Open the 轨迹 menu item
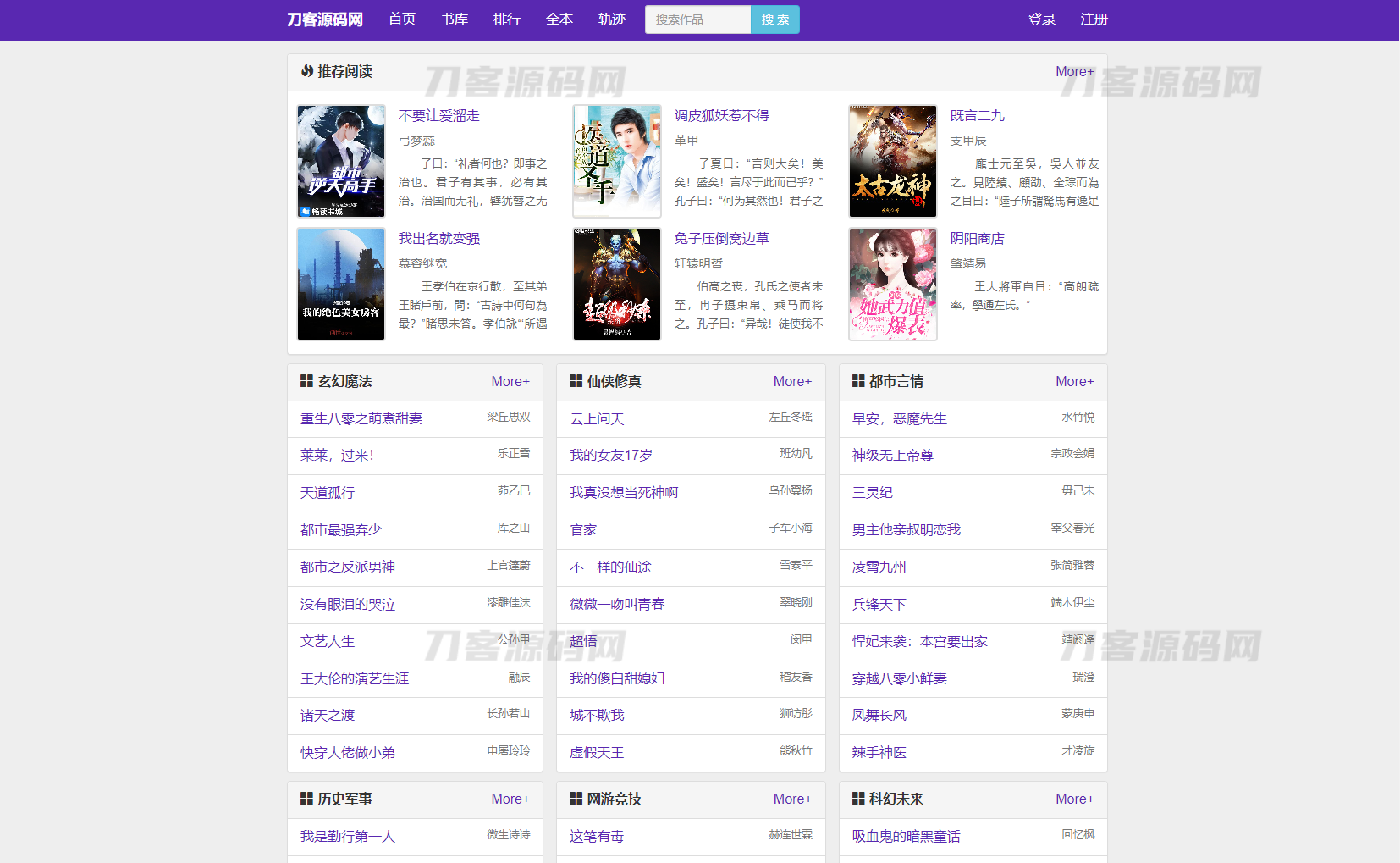This screenshot has height=863, width=1400. 611,19
